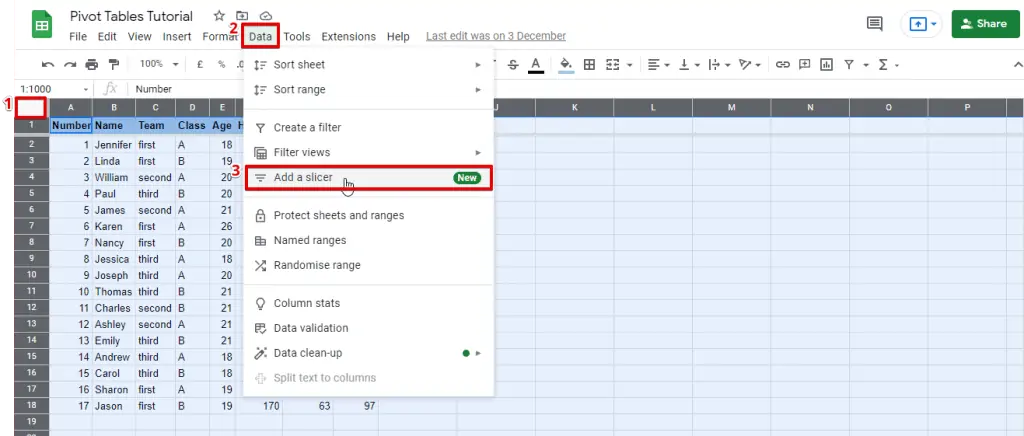
Task: Select Column stats menu item
Action: pos(368,303)
